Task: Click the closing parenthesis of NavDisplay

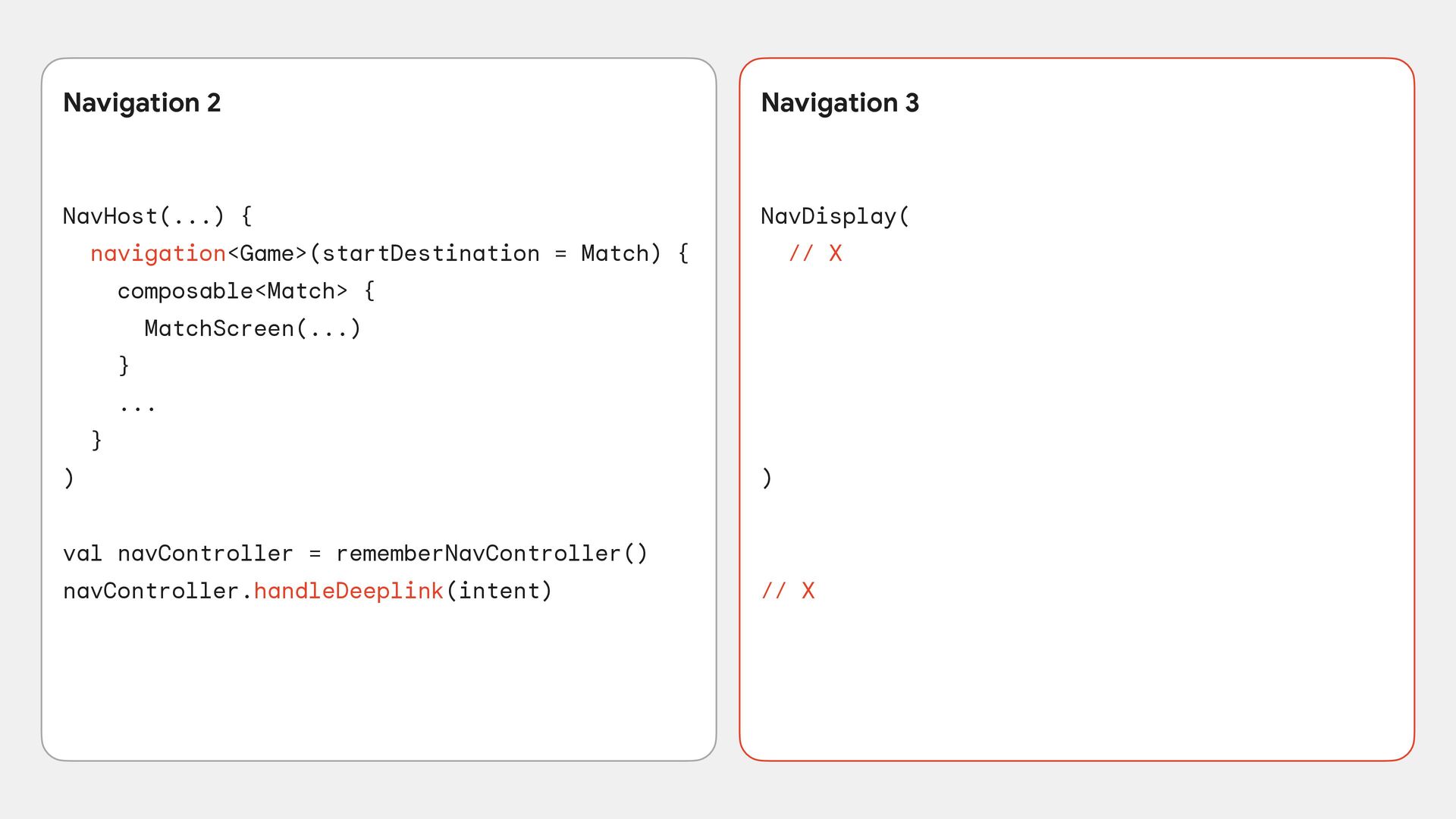Action: click(x=767, y=478)
